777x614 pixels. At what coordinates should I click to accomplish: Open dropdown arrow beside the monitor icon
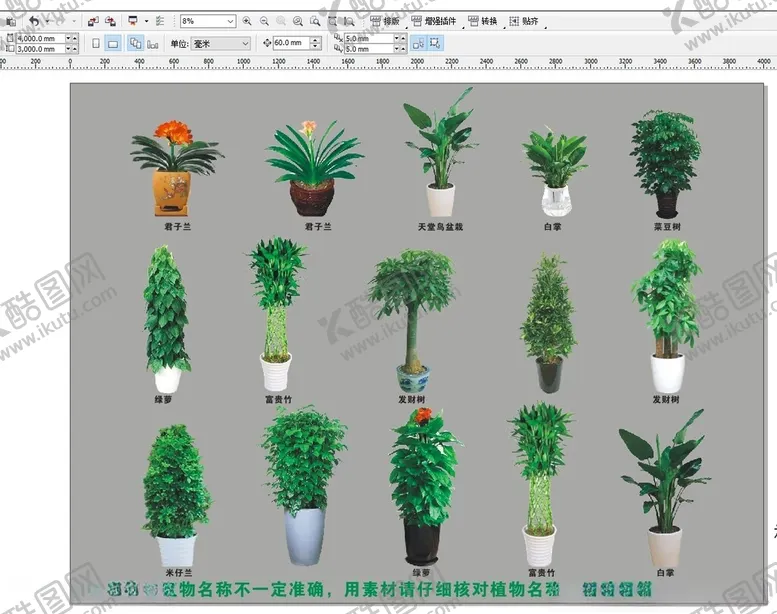[x=146, y=21]
